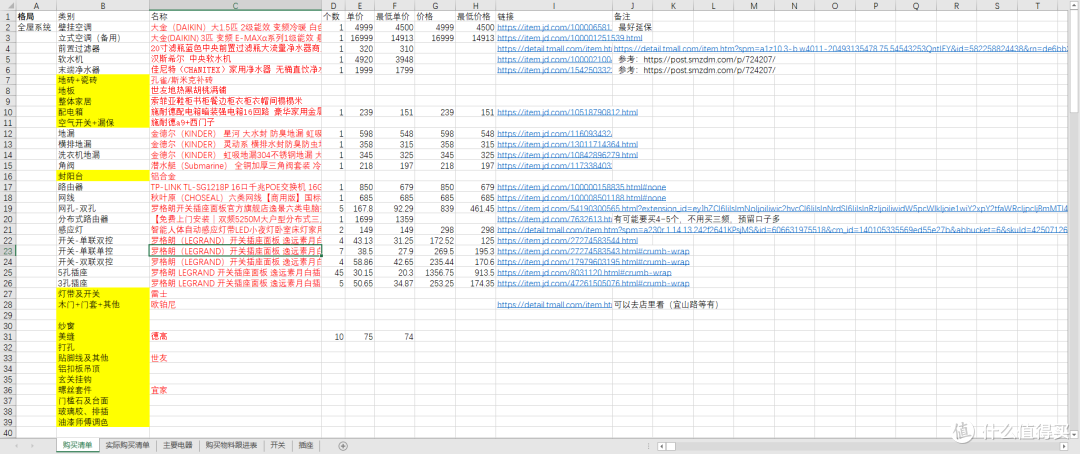The width and height of the screenshot is (1080, 454).
Task: Select row 40 header
Action: 8,433
